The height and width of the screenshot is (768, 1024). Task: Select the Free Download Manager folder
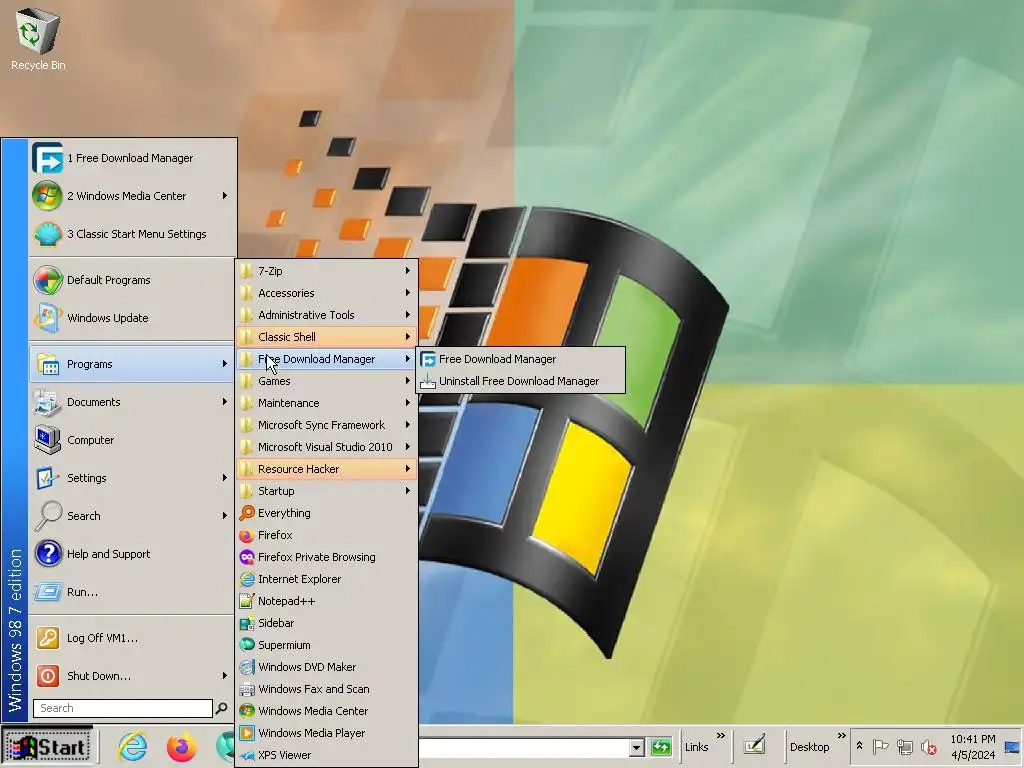(x=327, y=359)
